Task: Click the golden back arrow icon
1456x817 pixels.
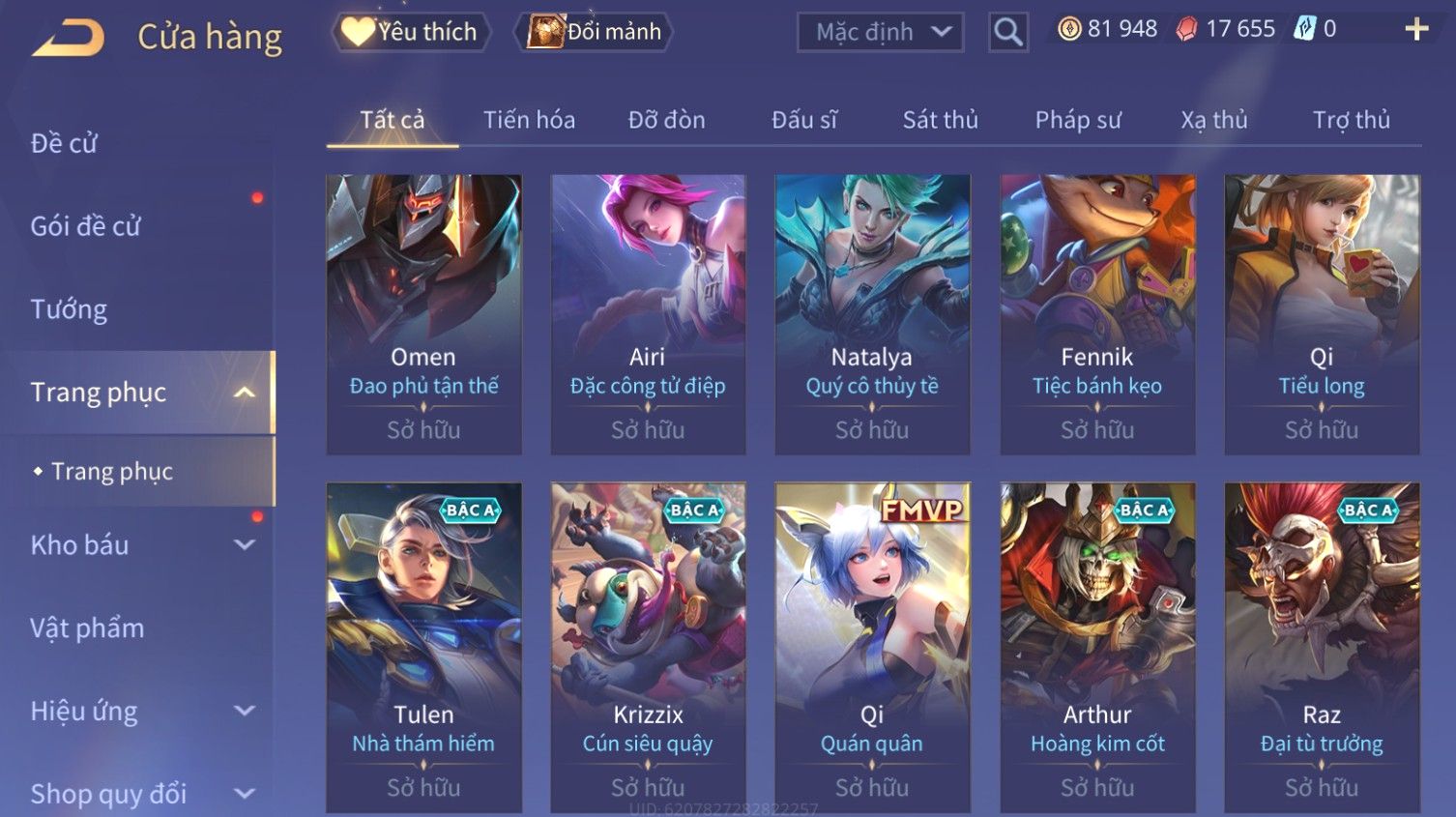Action: (68, 38)
